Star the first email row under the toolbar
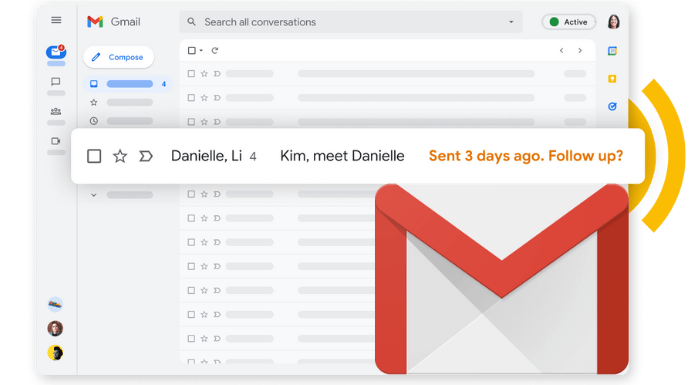The image size is (700, 385). tap(204, 74)
